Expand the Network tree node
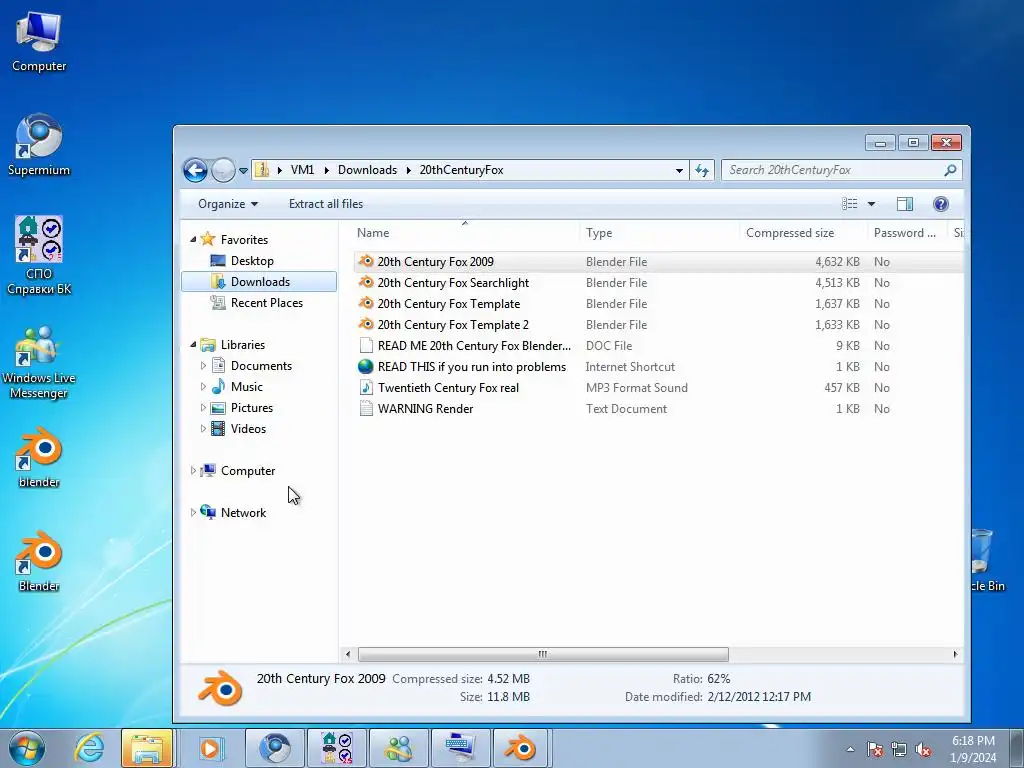 193,513
